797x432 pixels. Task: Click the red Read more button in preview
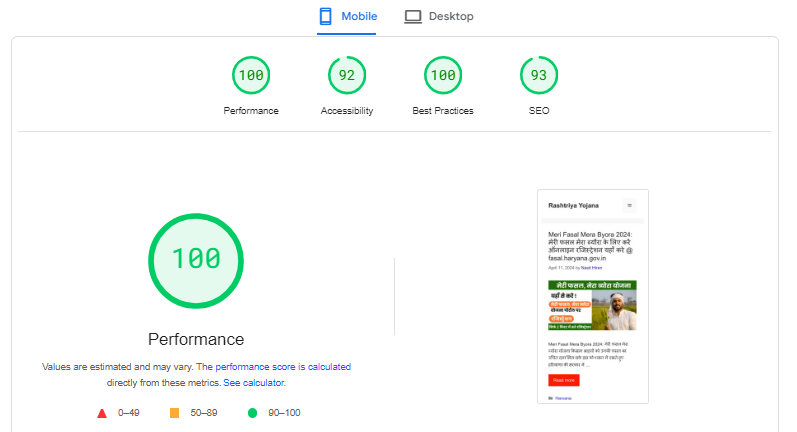[563, 380]
